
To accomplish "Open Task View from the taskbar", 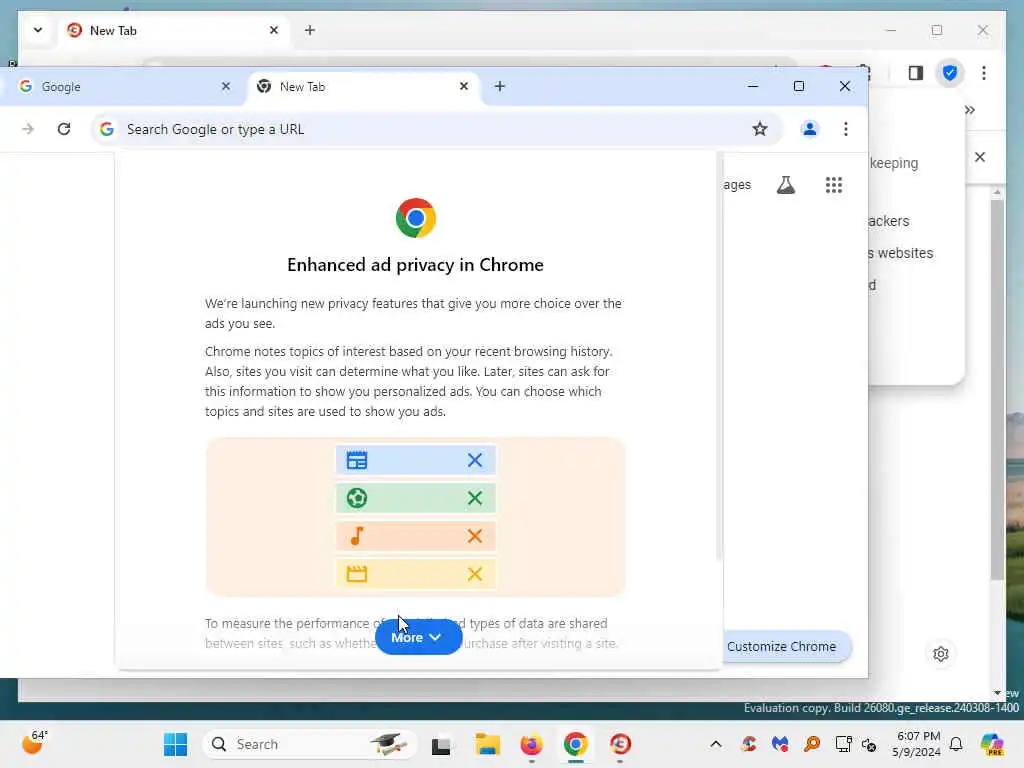I will tap(441, 744).
